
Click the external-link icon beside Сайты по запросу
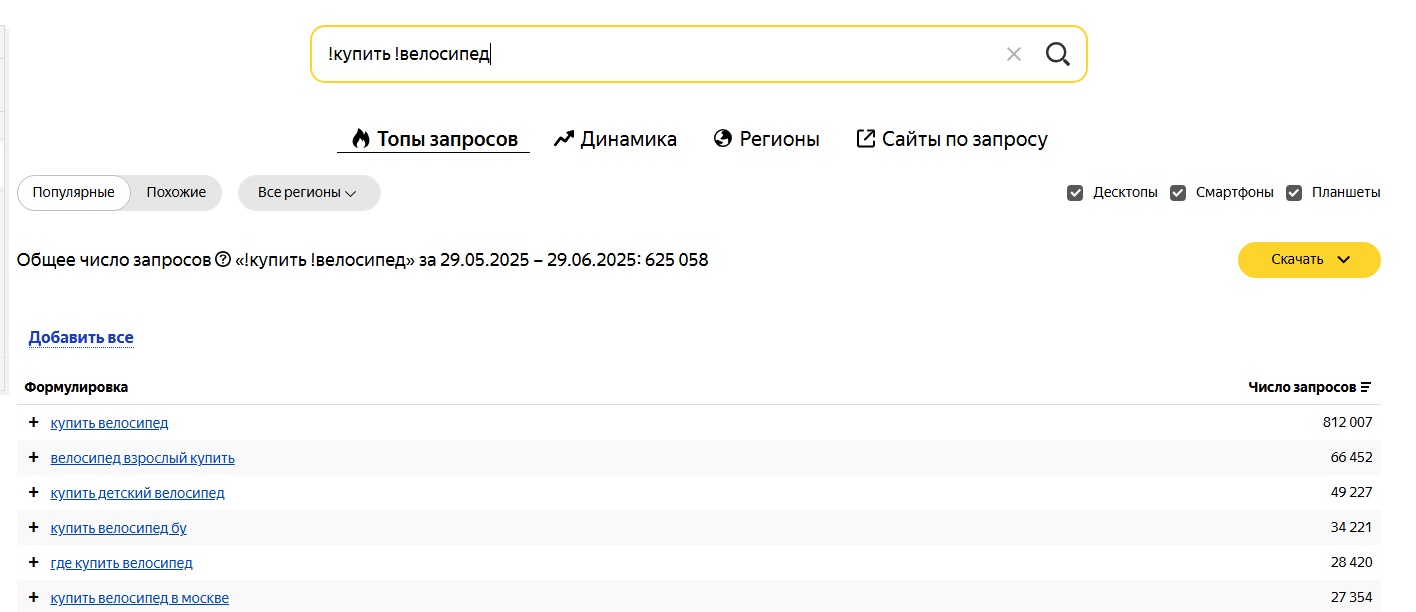click(x=866, y=137)
